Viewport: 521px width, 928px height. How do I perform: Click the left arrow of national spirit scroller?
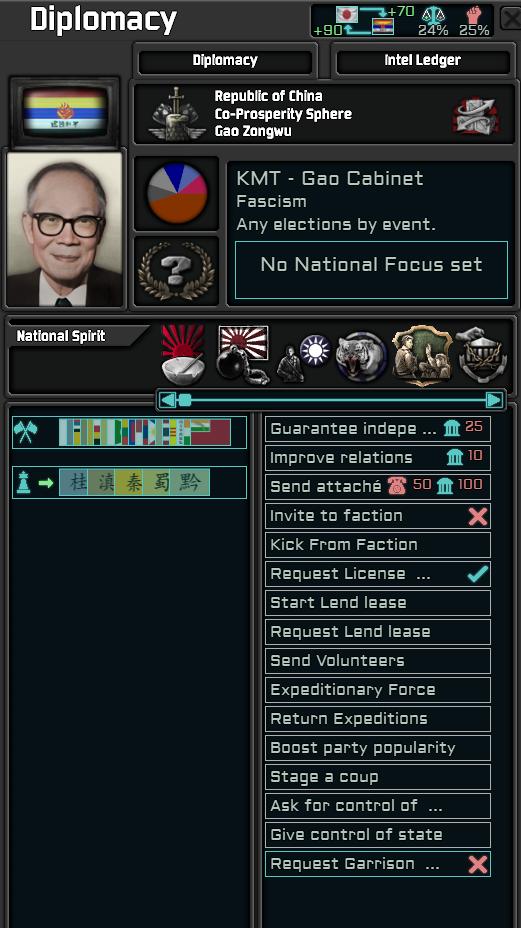[168, 400]
